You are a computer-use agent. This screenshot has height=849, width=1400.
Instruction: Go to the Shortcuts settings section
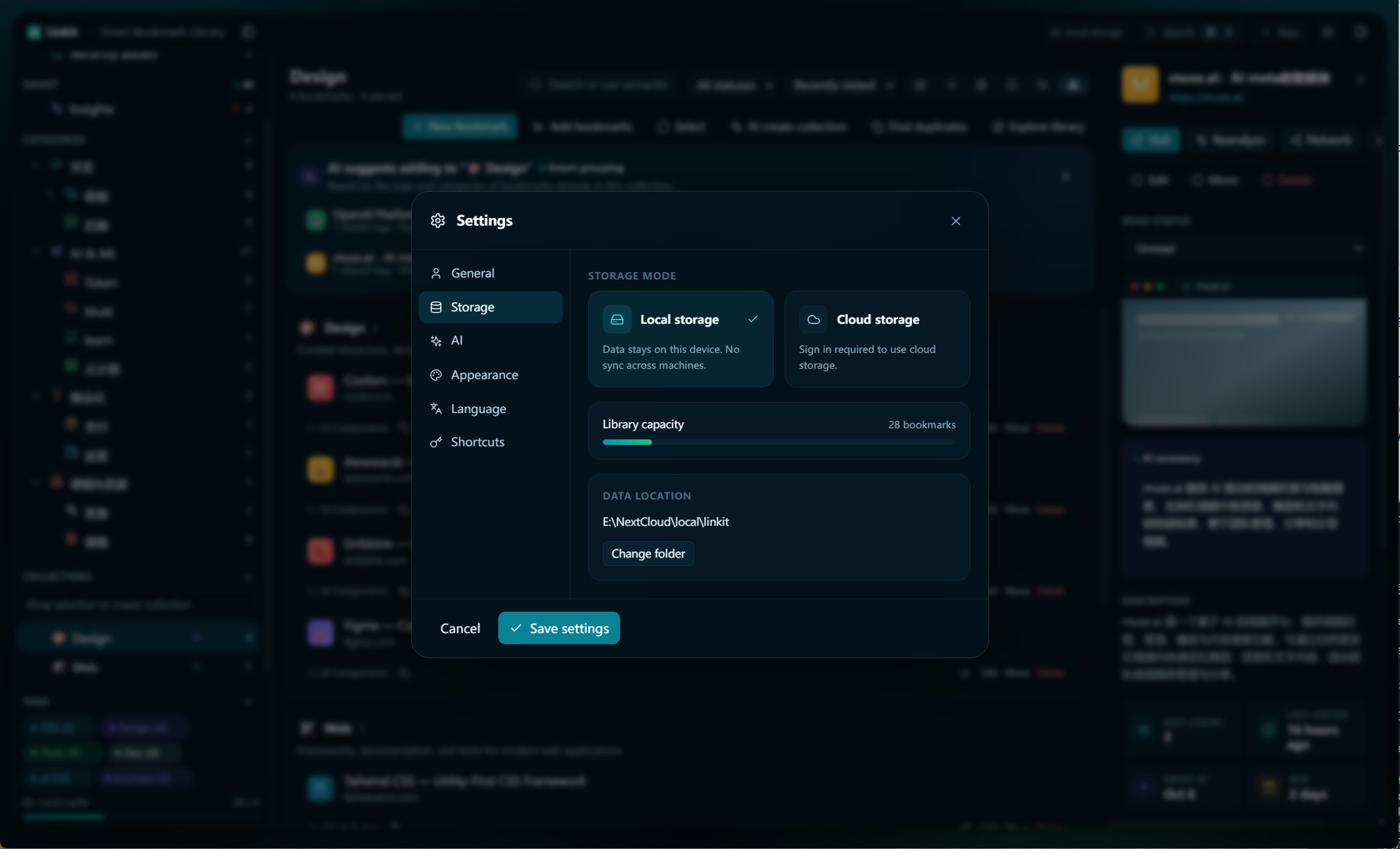pyautogui.click(x=490, y=442)
